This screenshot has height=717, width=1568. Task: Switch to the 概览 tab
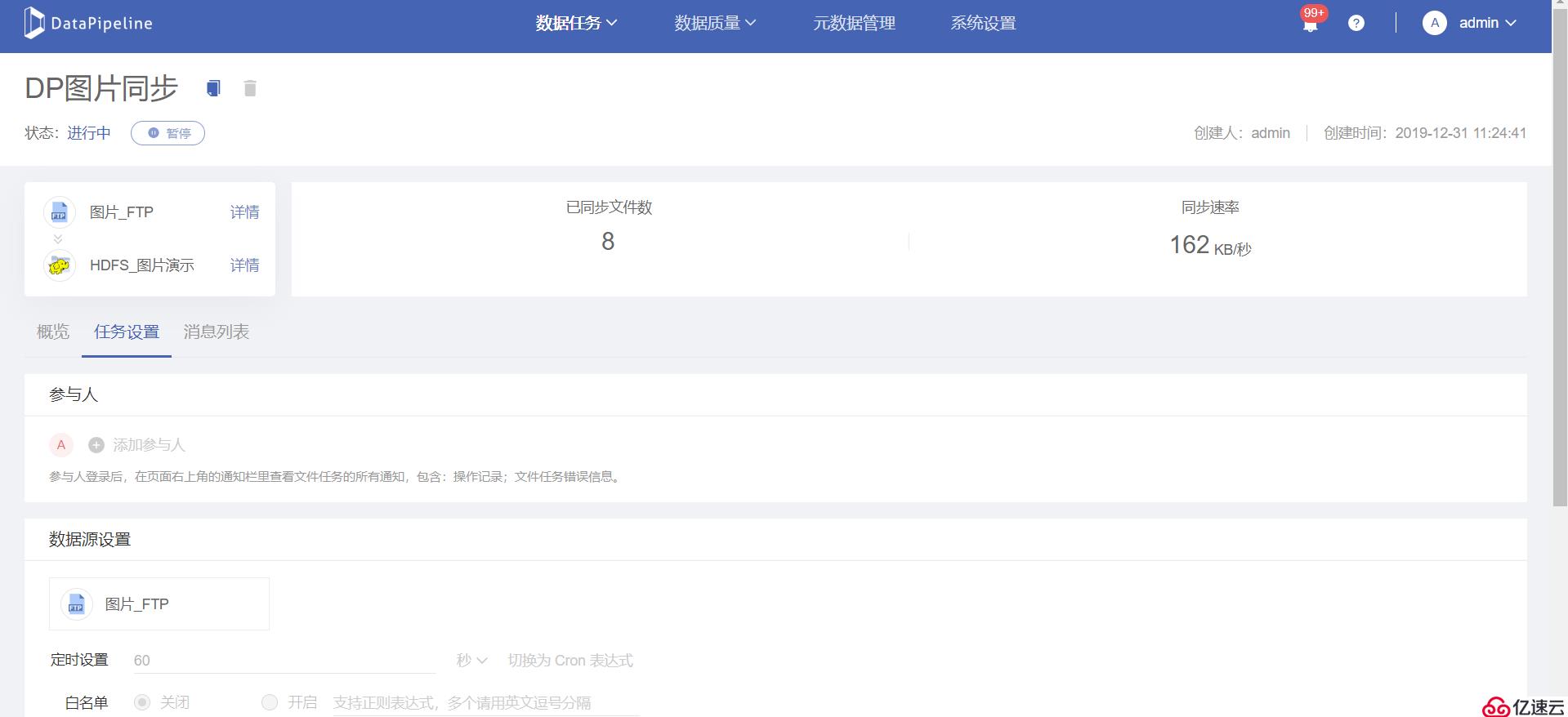coord(53,332)
